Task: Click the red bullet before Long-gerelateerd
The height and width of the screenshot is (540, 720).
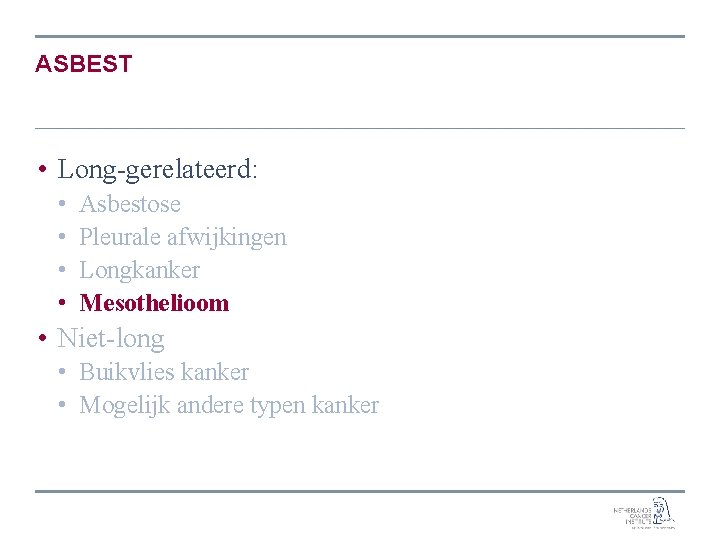Action: click(42, 169)
